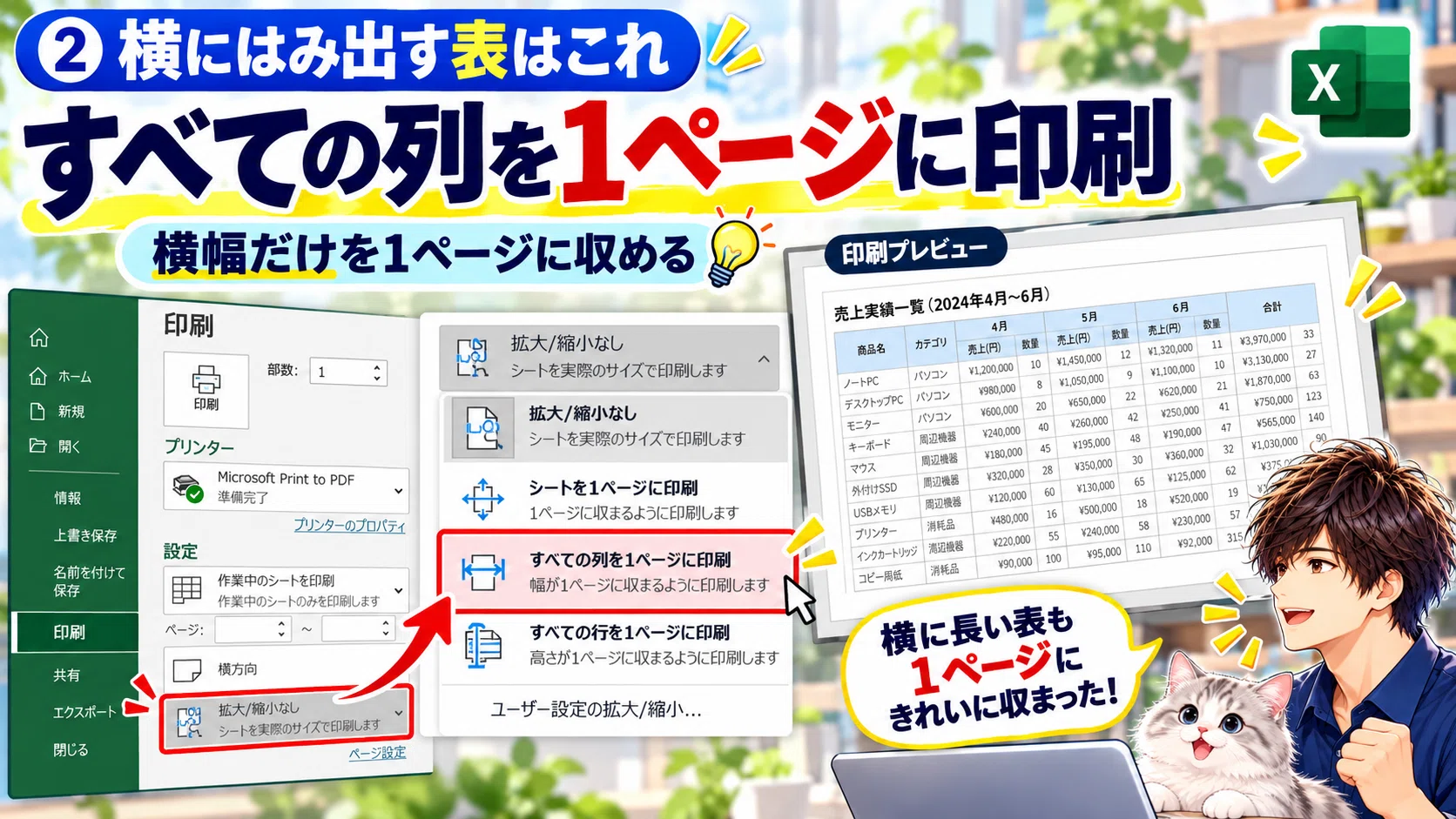Click the Excel logo icon
The height and width of the screenshot is (819, 1456).
(1351, 82)
